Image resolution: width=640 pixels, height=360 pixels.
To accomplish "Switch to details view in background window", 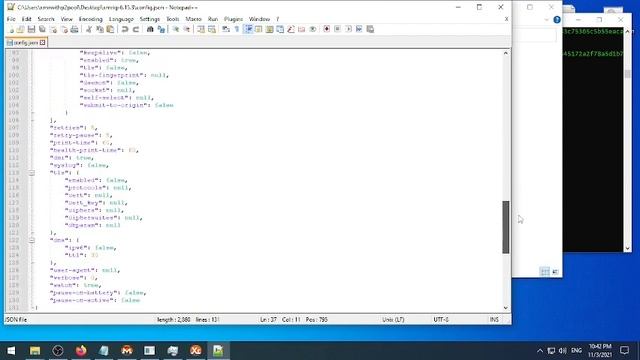I will click(x=545, y=271).
